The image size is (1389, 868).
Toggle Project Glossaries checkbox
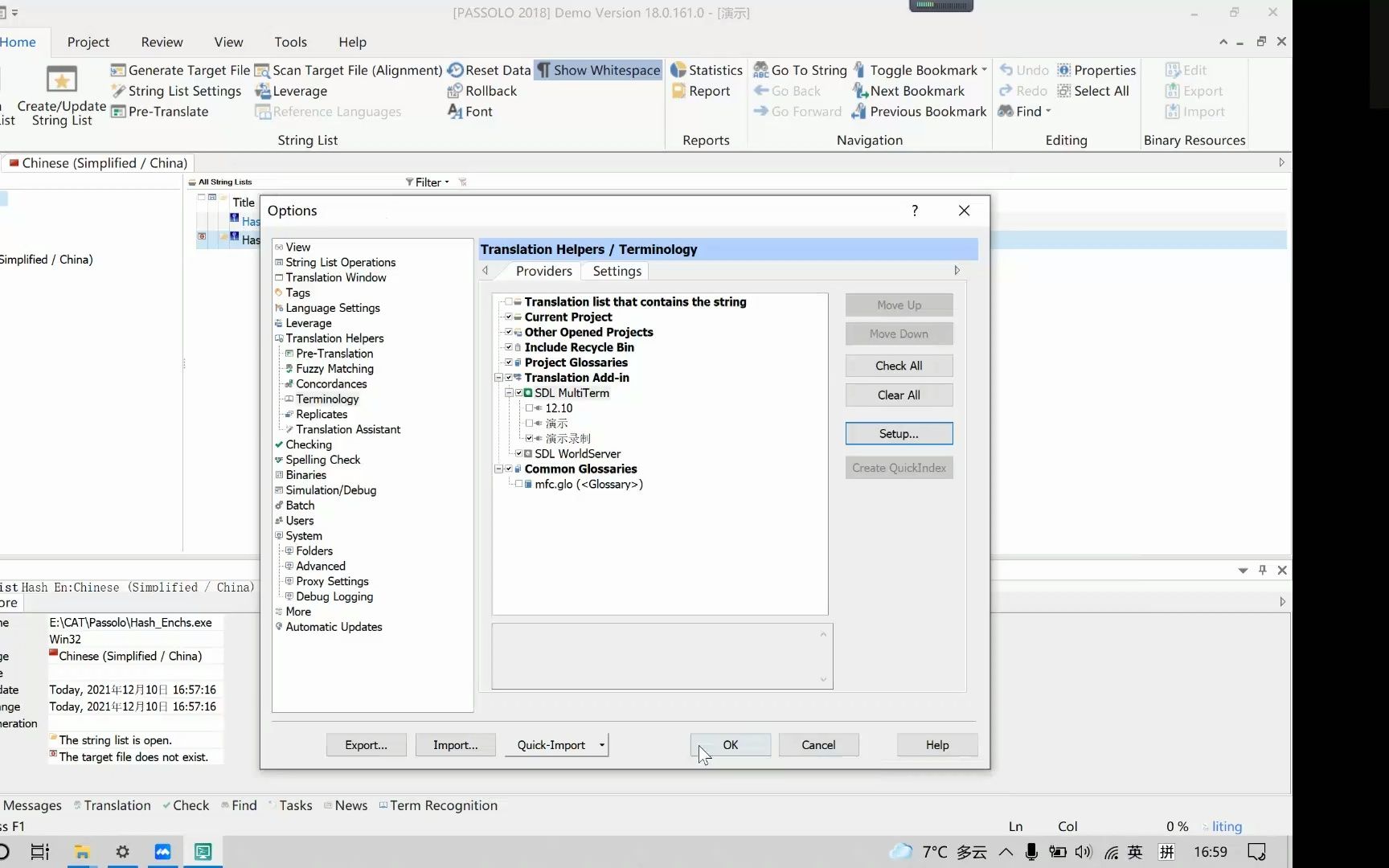(x=508, y=362)
